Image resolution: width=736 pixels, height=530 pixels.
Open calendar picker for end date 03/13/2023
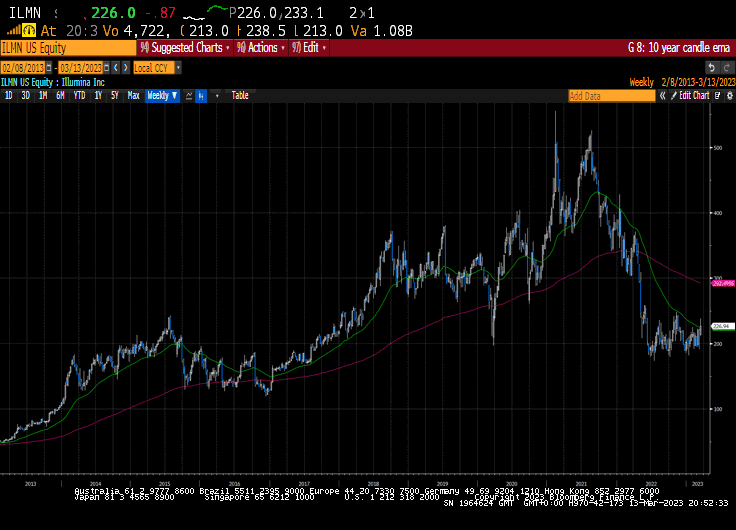click(x=107, y=68)
